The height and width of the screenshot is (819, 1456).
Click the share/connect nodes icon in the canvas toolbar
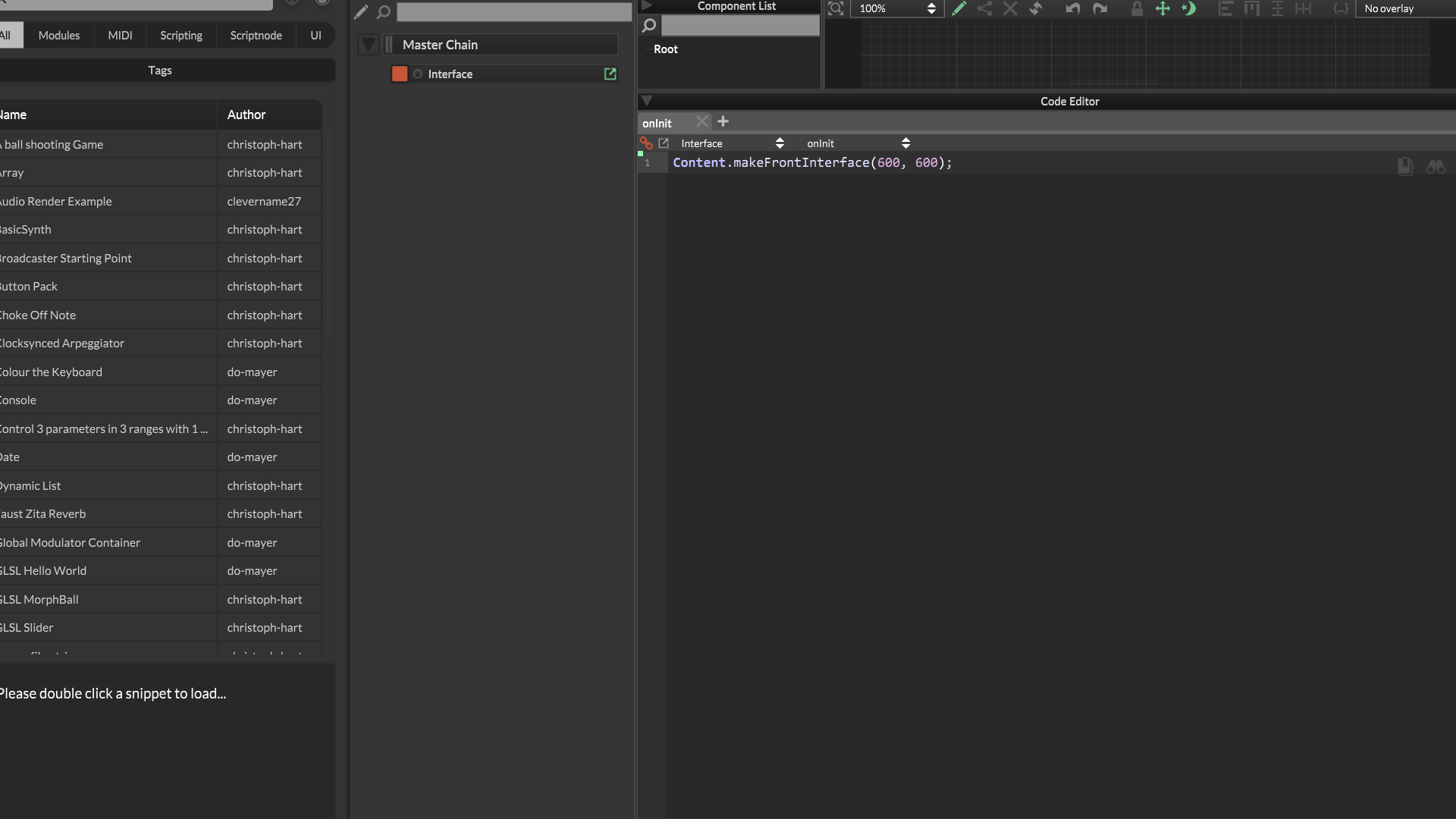click(x=984, y=8)
